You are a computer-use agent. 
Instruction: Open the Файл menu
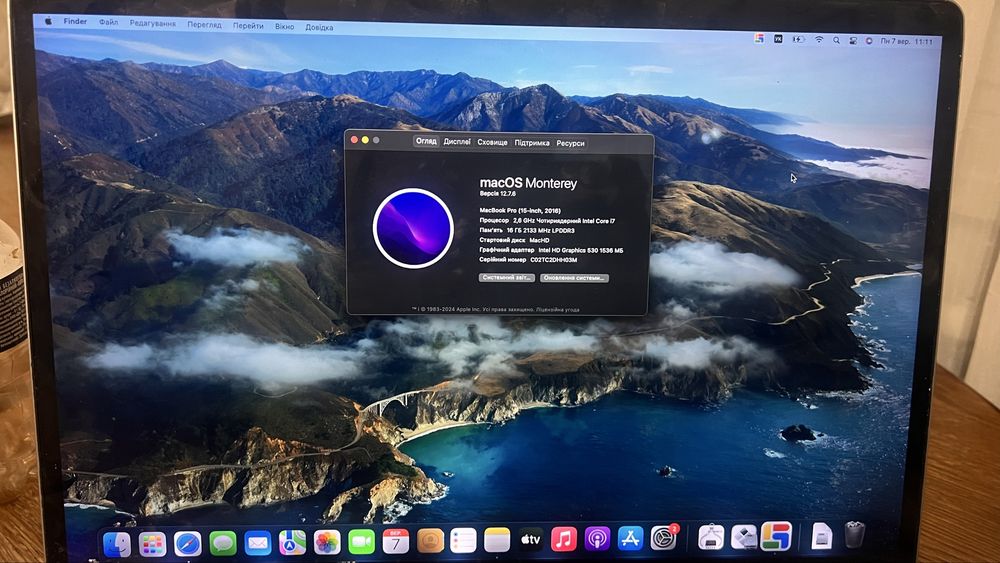[108, 22]
